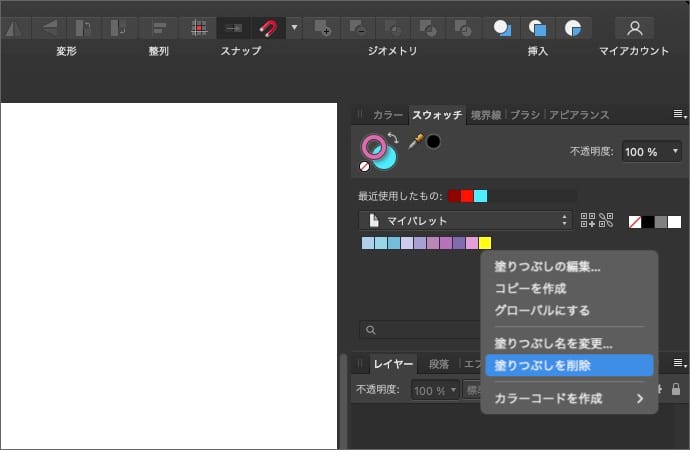Toggle the layer lock icon
Screen dimensions: 690x450
676,390
